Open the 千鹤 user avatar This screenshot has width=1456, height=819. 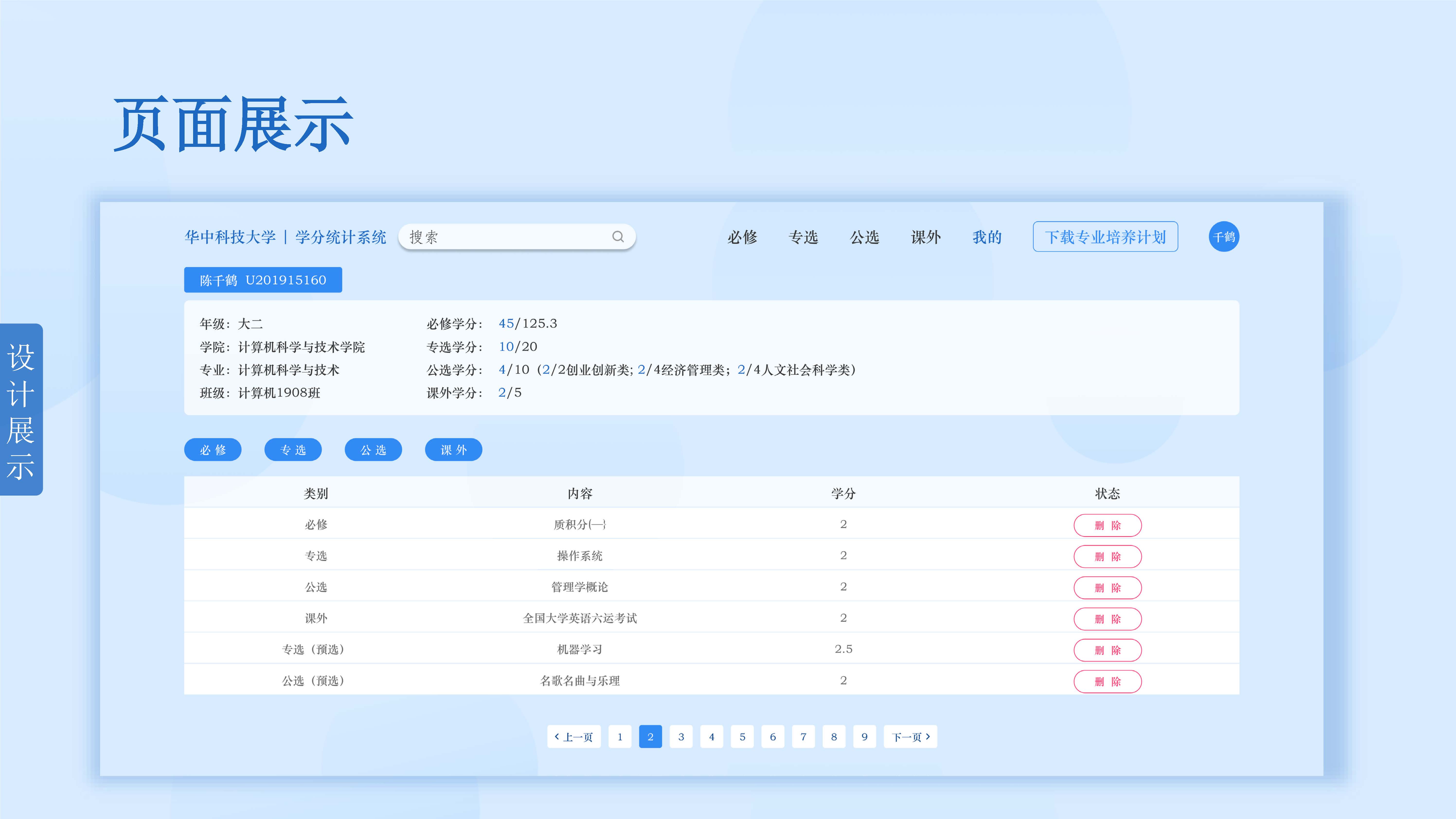point(1224,237)
